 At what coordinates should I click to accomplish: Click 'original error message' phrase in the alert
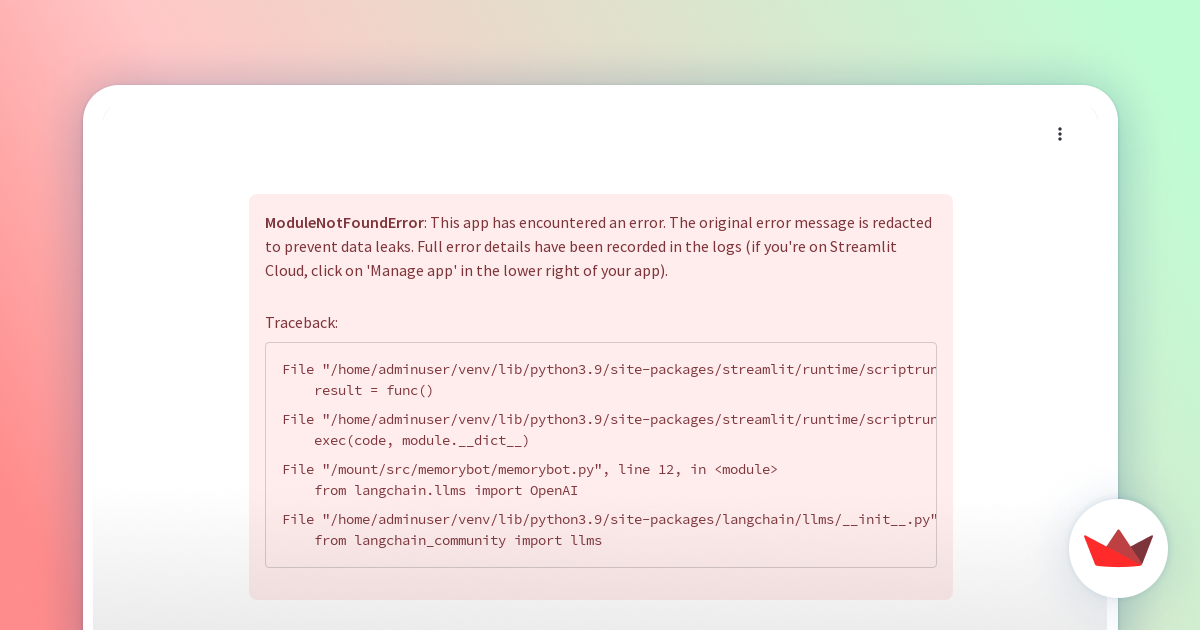tap(785, 223)
